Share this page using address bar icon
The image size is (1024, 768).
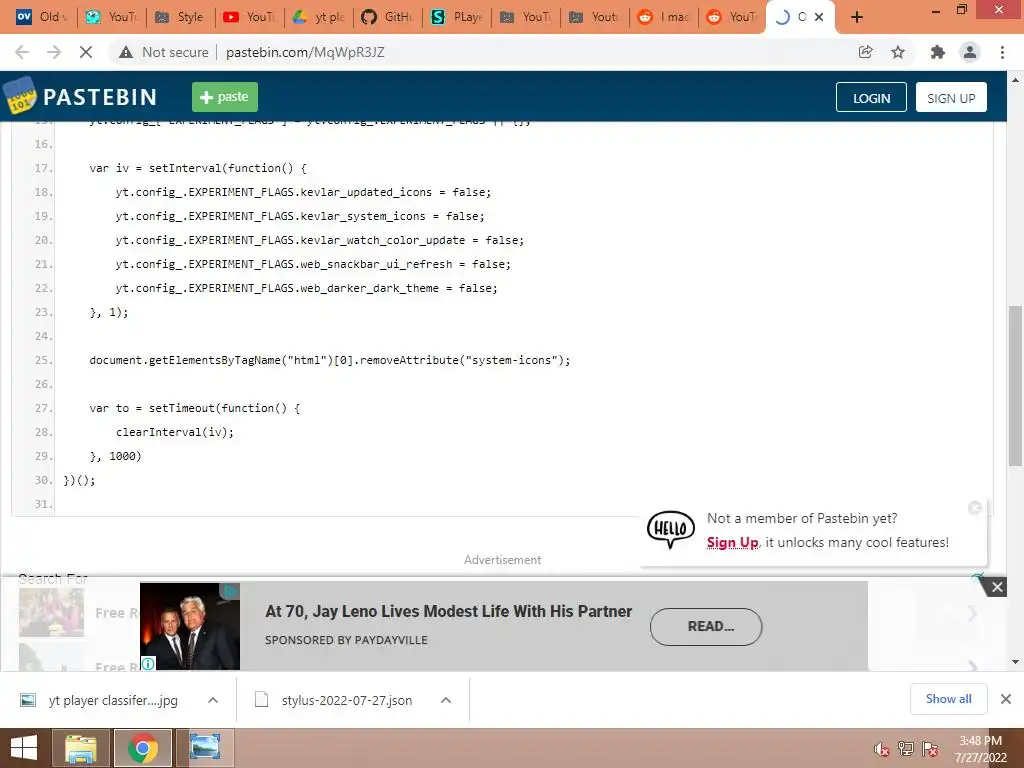[866, 52]
